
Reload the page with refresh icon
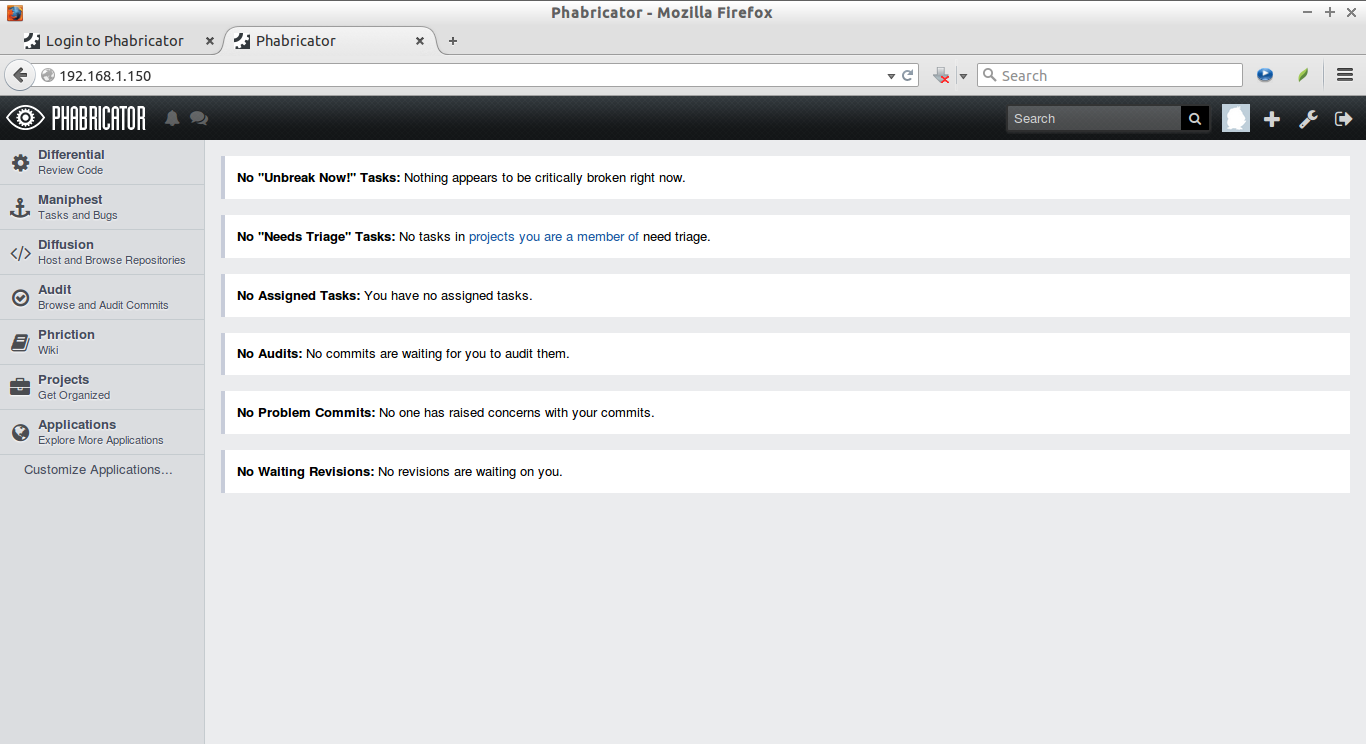(x=908, y=75)
